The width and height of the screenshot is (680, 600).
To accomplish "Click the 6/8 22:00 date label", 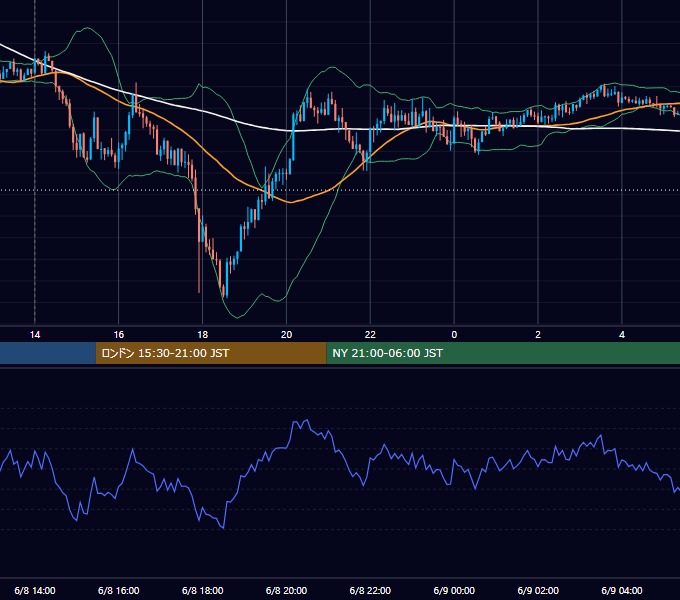I will click(370, 590).
